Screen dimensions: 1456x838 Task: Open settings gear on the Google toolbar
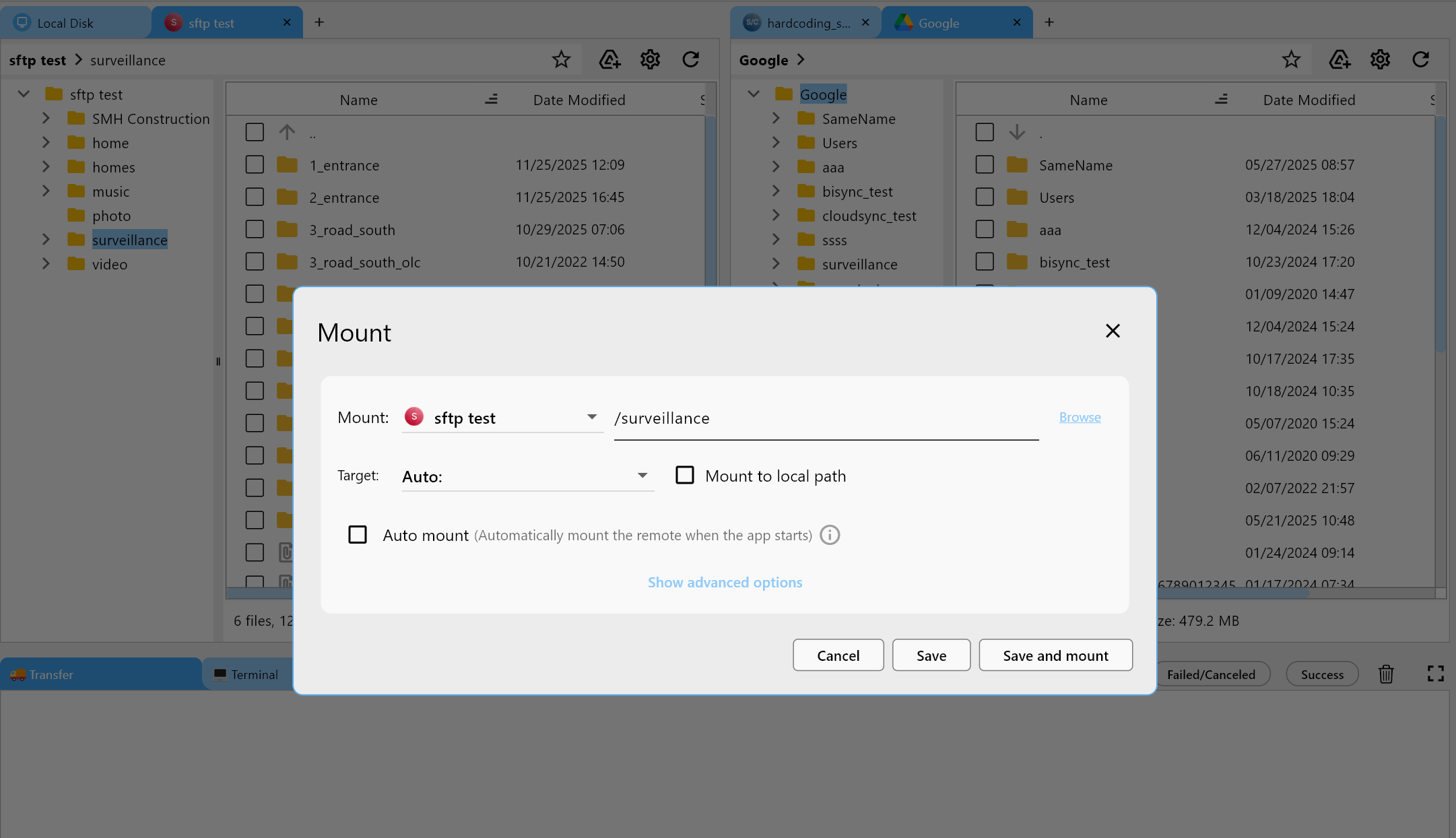(x=1380, y=59)
